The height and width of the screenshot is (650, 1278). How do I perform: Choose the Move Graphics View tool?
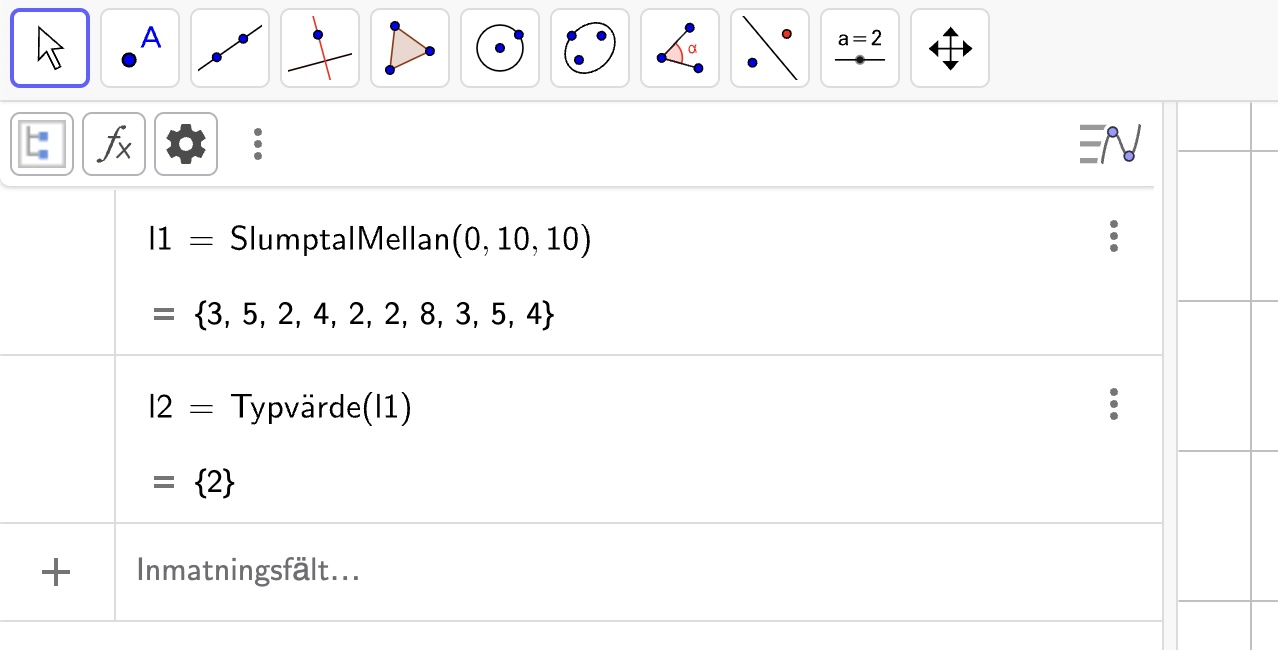click(950, 48)
